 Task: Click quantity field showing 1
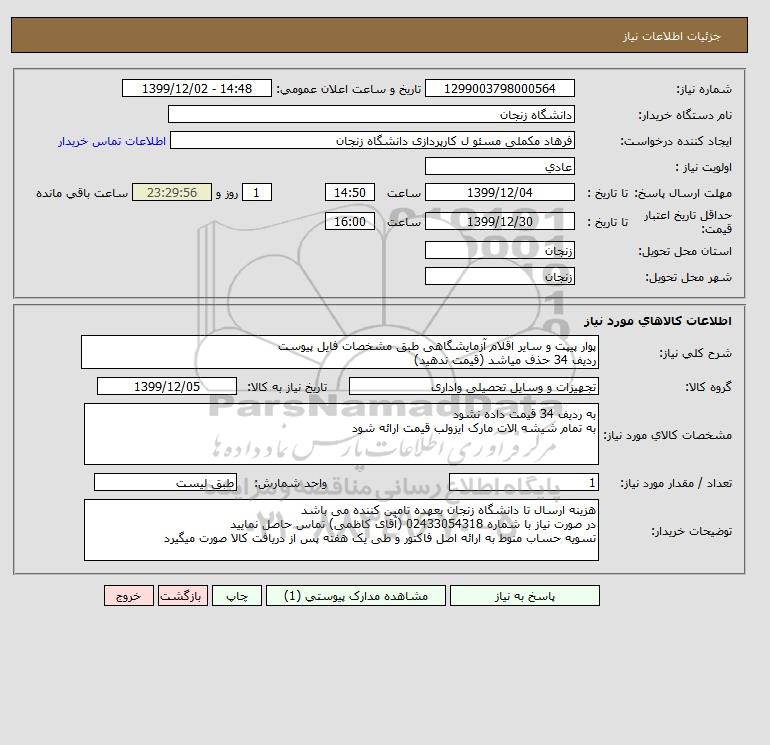(523, 483)
